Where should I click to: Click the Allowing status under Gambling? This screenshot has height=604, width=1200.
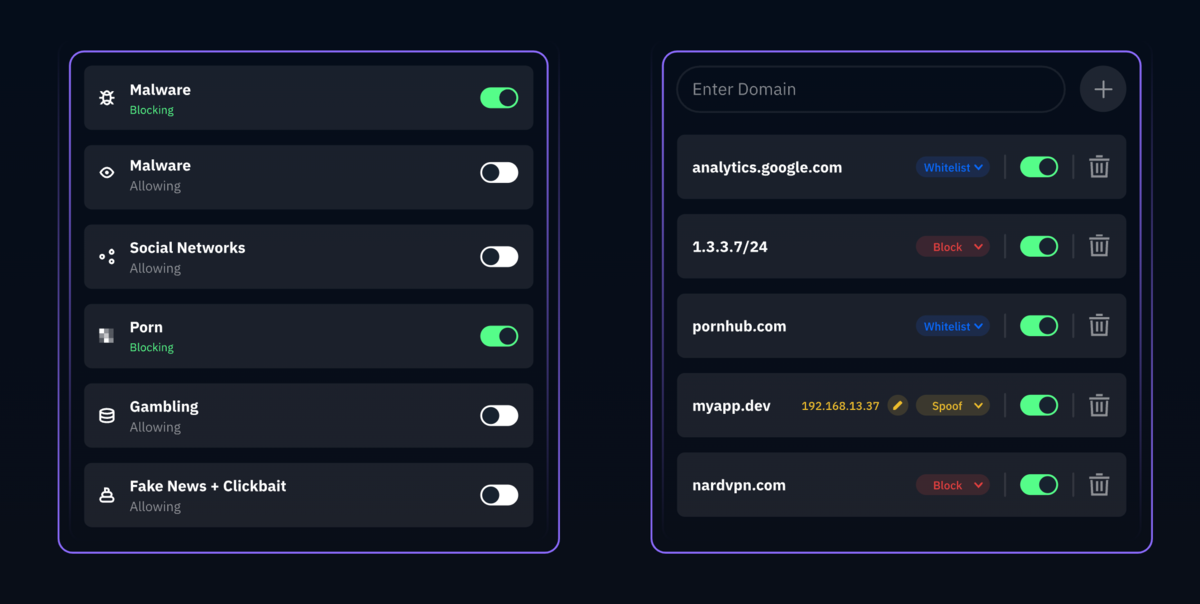[155, 427]
